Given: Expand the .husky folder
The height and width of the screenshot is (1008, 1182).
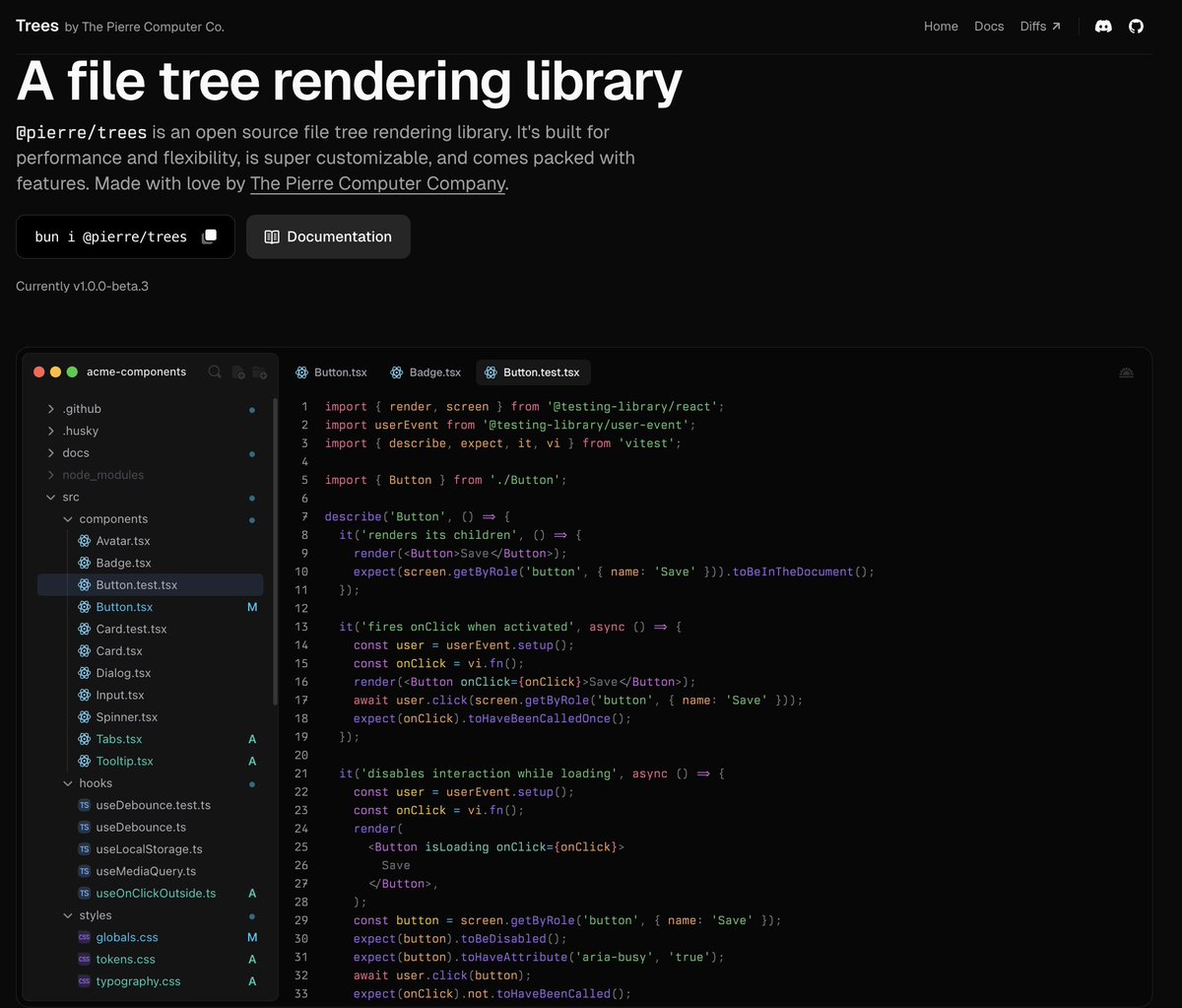Looking at the screenshot, I should click(x=150, y=431).
